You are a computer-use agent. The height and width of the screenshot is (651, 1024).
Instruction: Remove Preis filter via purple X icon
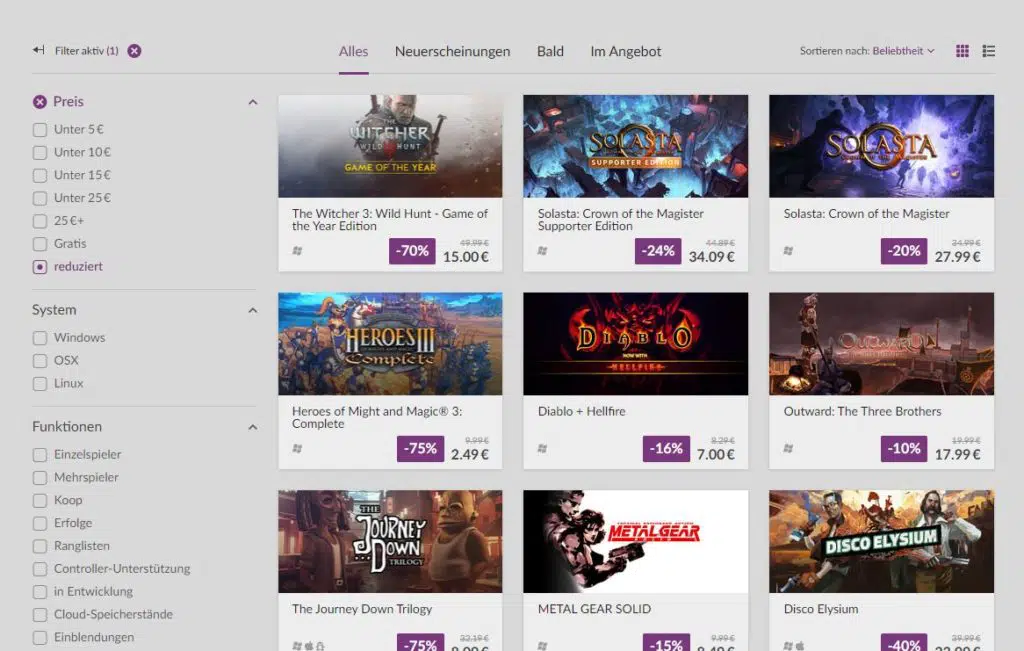40,102
